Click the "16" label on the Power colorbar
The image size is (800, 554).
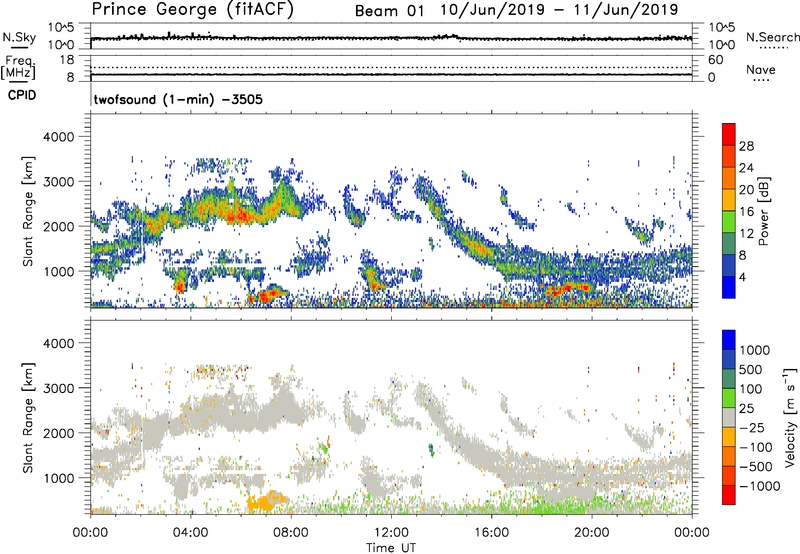pyautogui.click(x=746, y=212)
